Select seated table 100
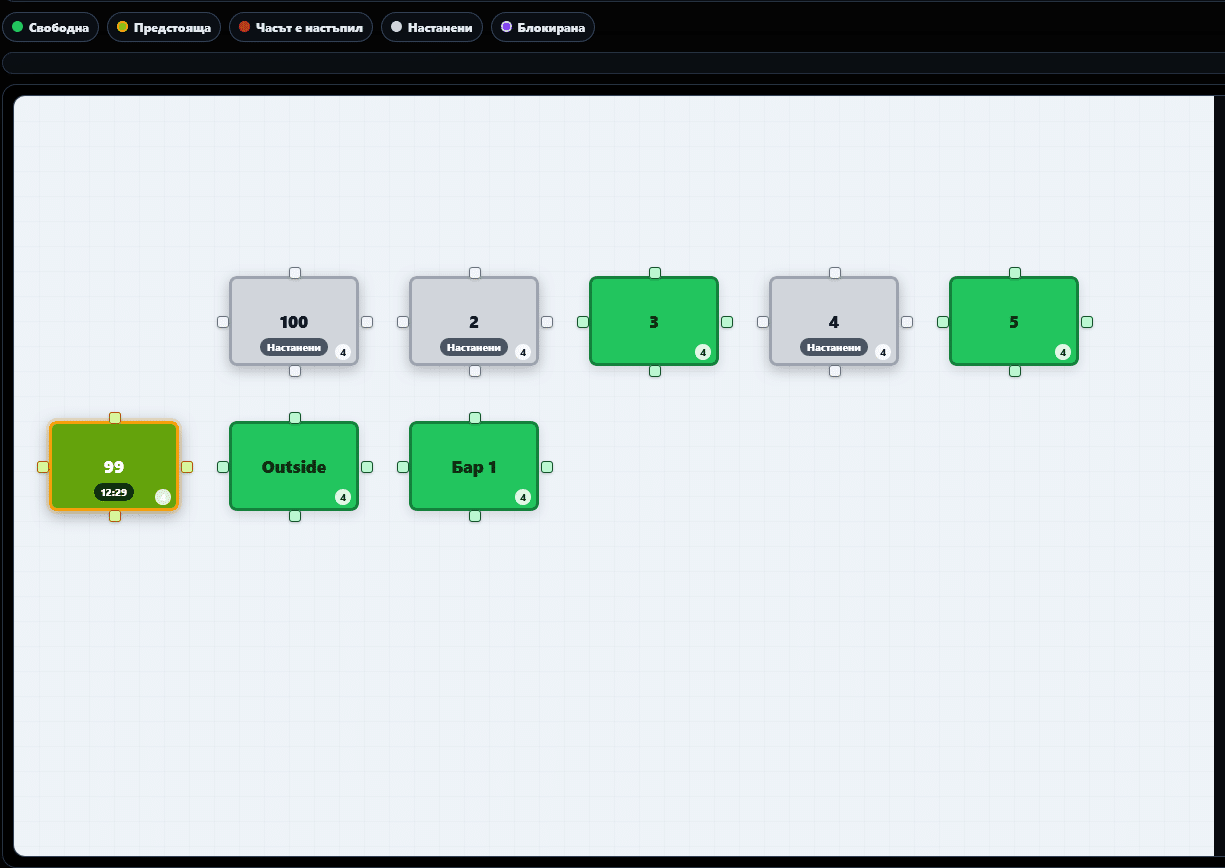1225x868 pixels. 294,321
